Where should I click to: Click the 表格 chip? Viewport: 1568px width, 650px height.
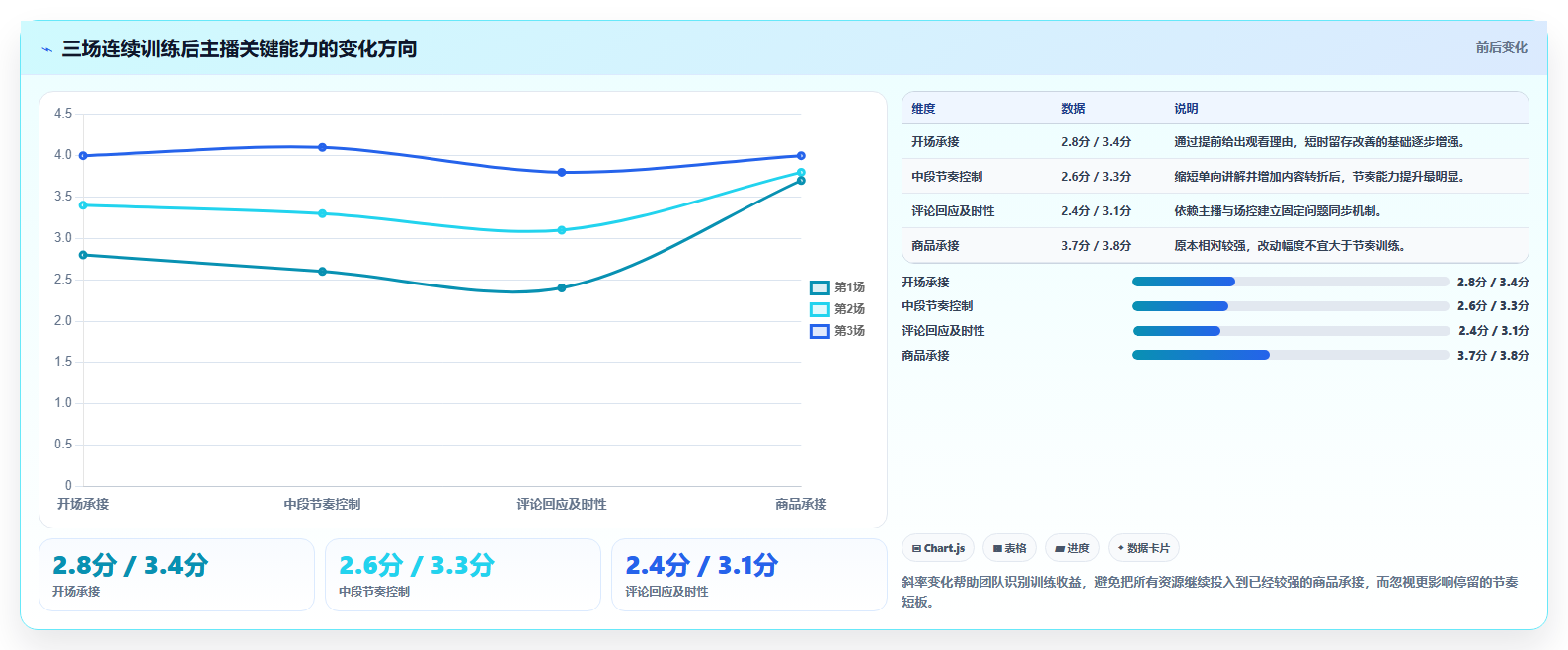tap(1009, 548)
